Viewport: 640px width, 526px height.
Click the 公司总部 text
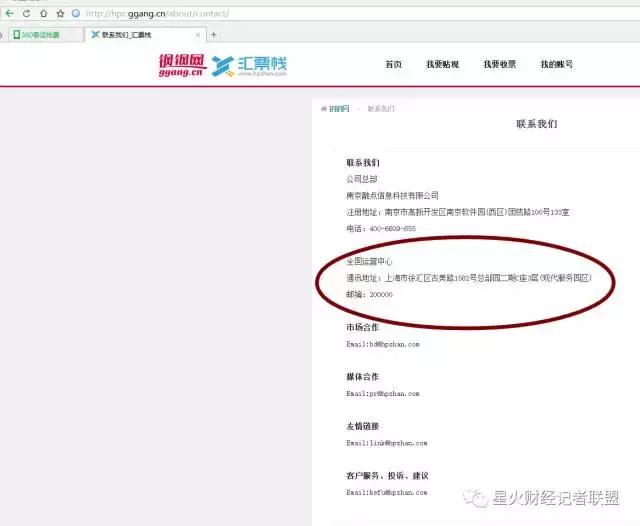pyautogui.click(x=362, y=179)
